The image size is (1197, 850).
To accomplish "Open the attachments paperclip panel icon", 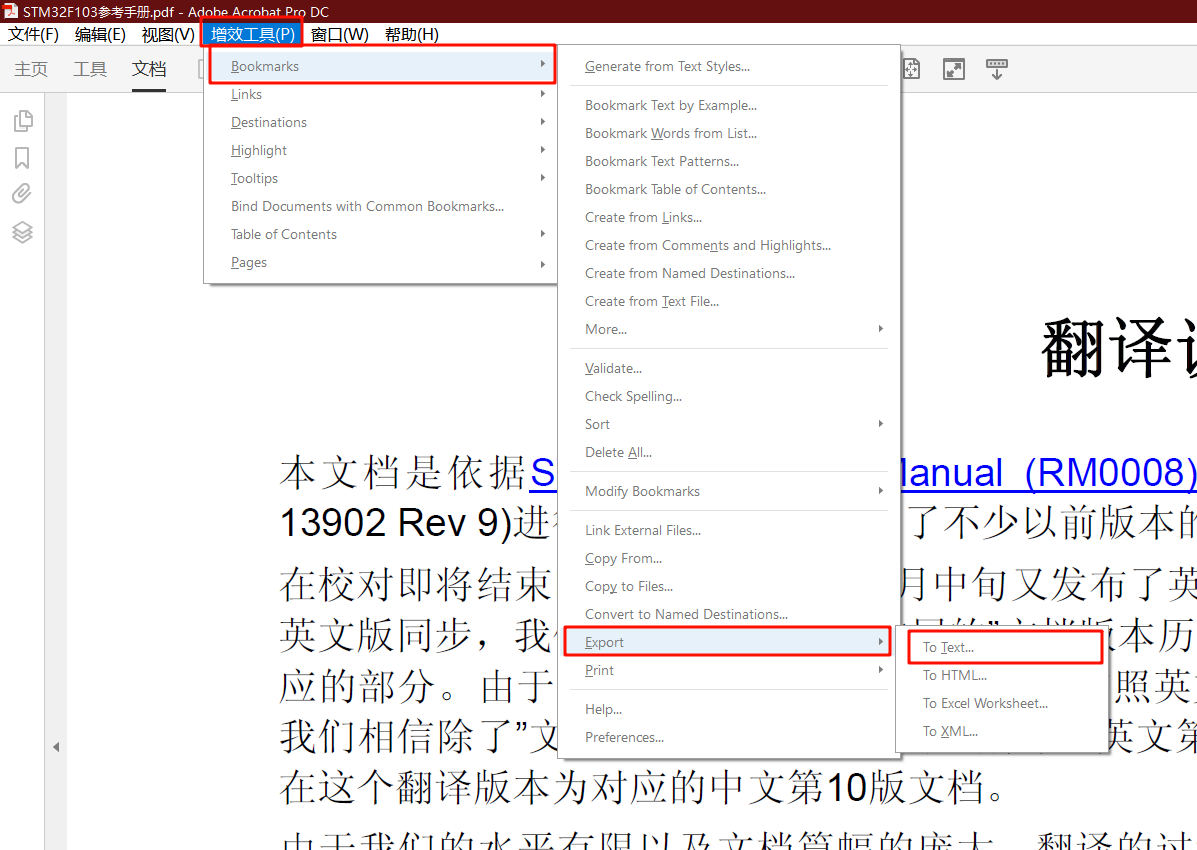I will click(x=22, y=194).
